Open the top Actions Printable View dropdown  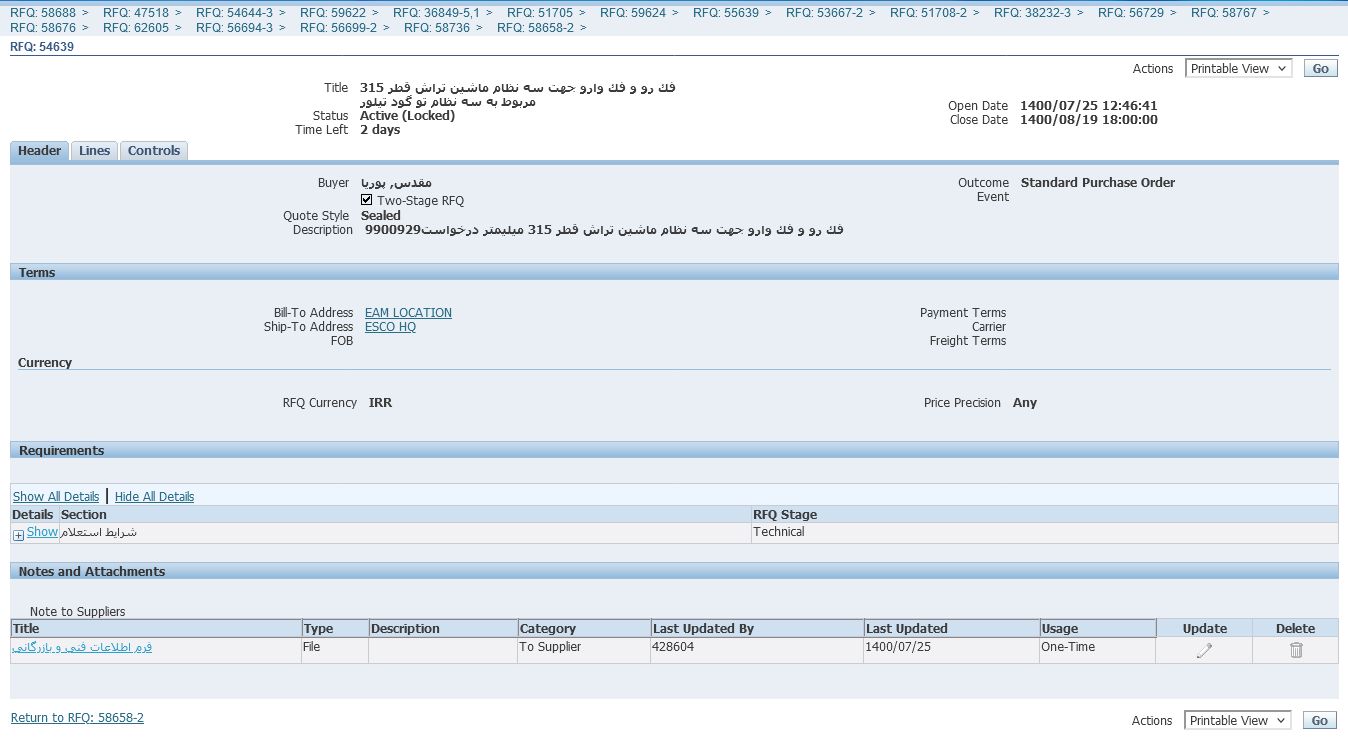(x=1239, y=69)
